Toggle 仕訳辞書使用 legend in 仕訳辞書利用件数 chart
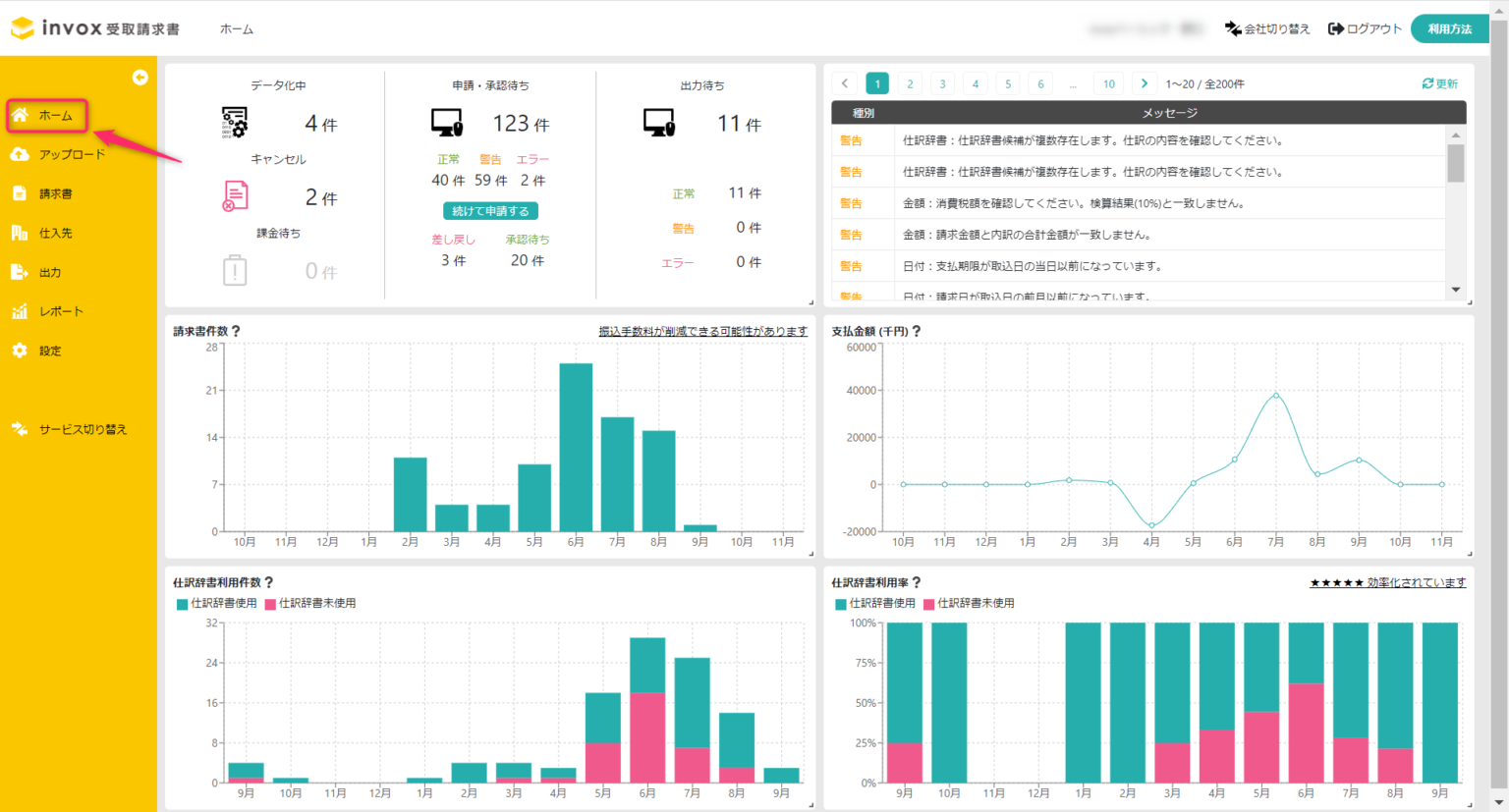The image size is (1509, 812). point(216,603)
